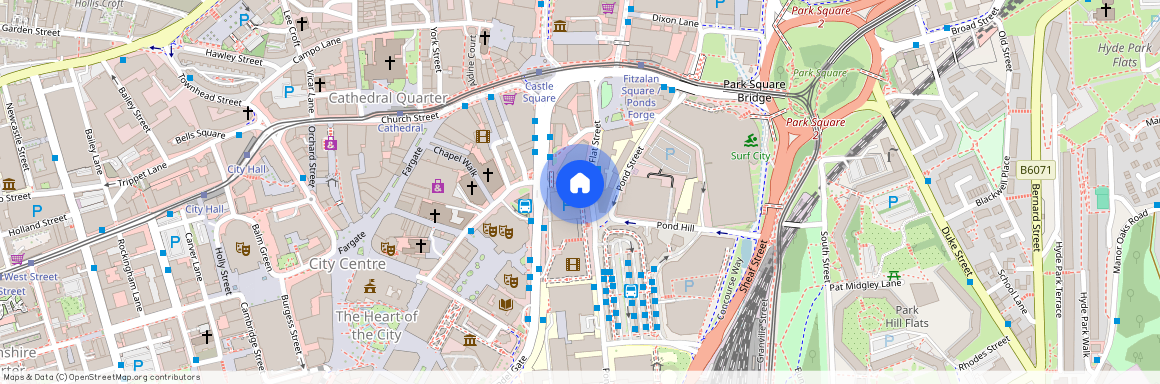Select parking icon above Holland Street

37,210
